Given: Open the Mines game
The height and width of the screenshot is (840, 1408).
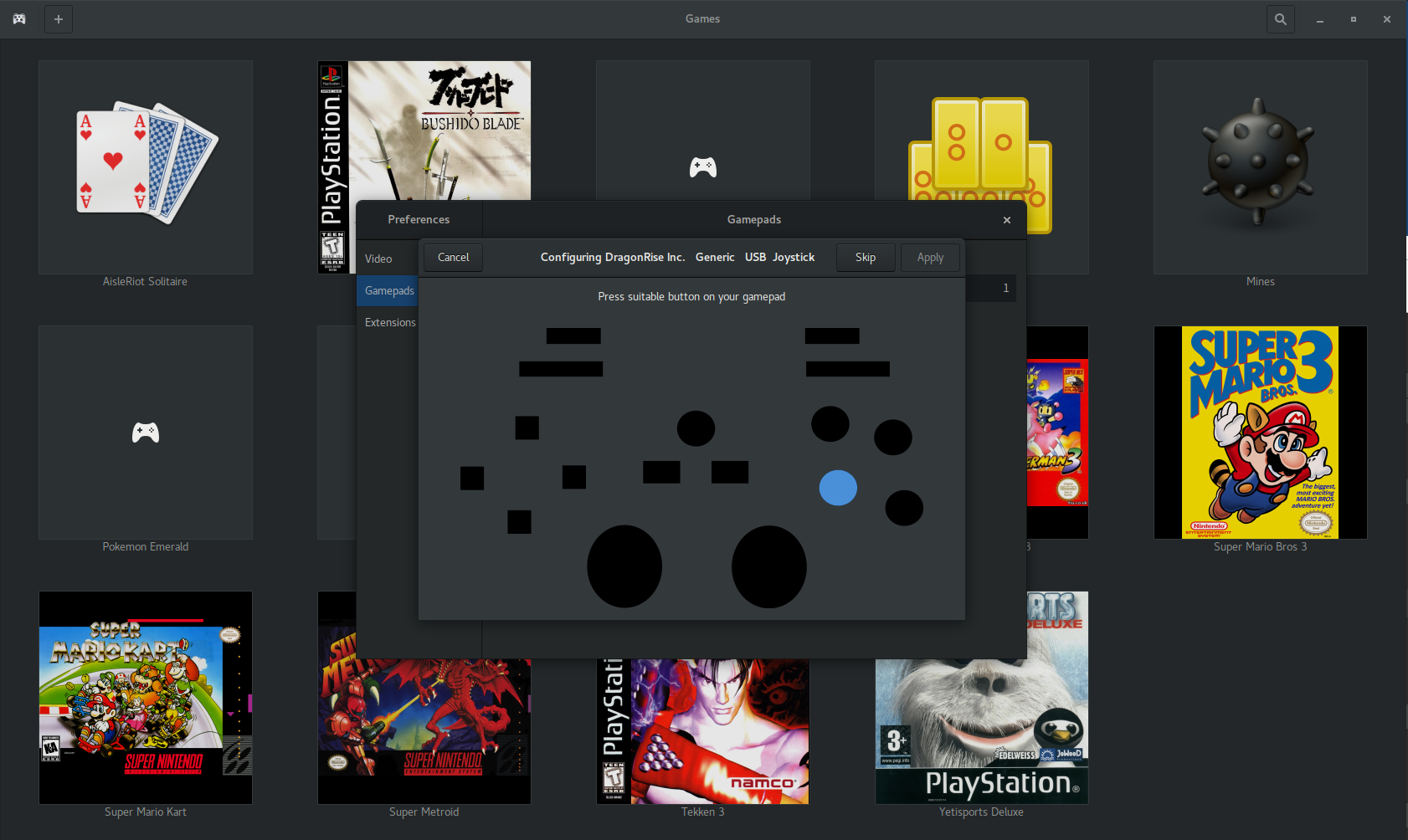Looking at the screenshot, I should tap(1260, 166).
